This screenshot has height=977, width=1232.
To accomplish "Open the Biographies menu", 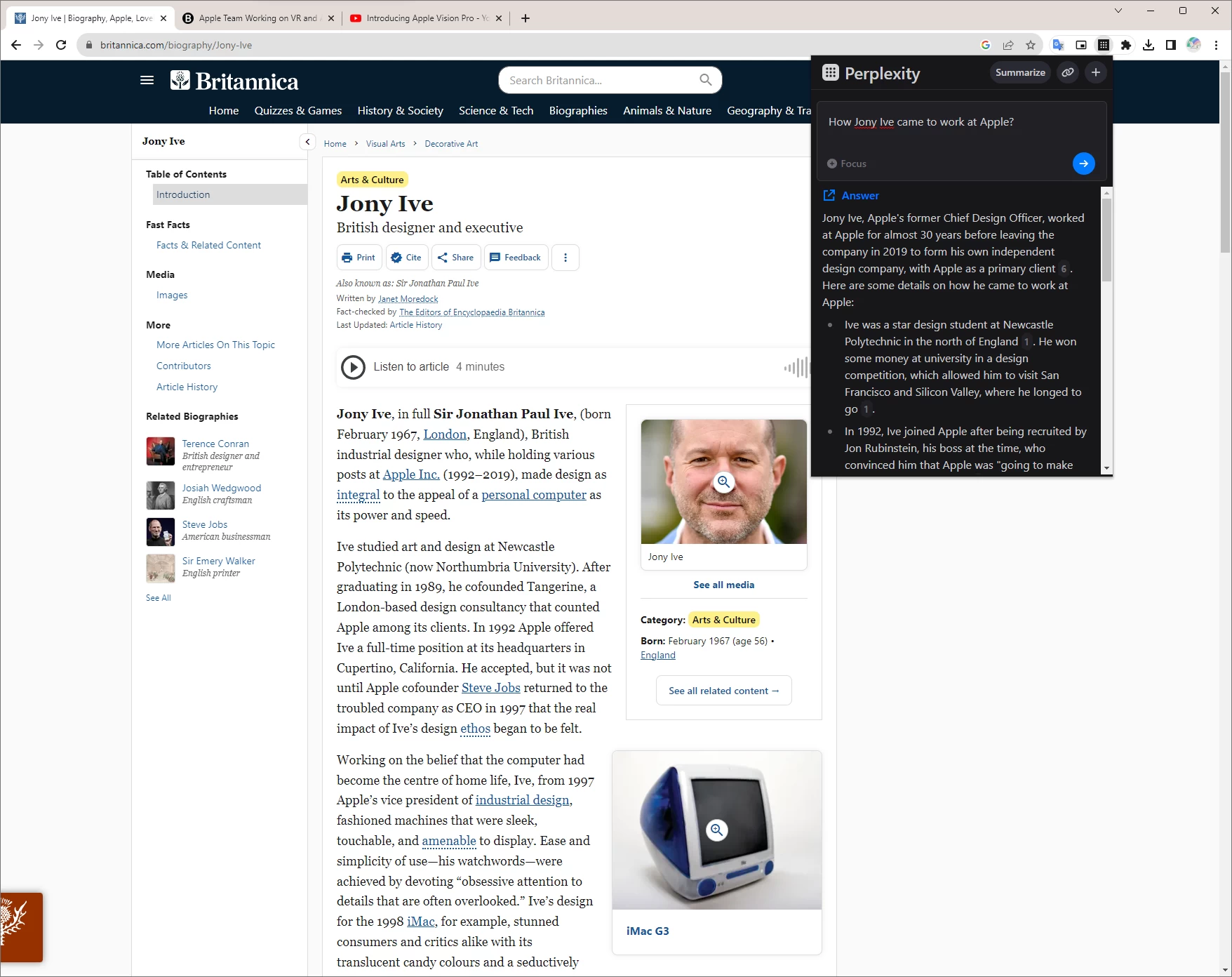I will point(578,111).
